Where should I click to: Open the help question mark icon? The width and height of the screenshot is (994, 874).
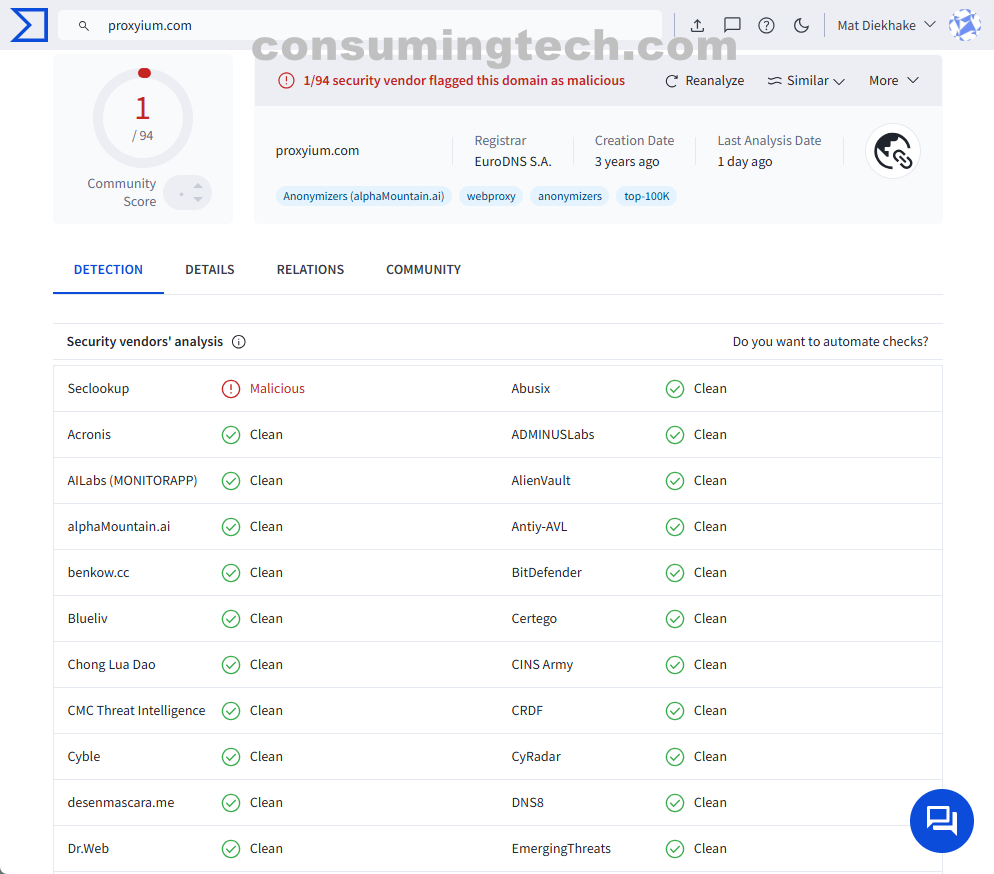click(x=766, y=25)
